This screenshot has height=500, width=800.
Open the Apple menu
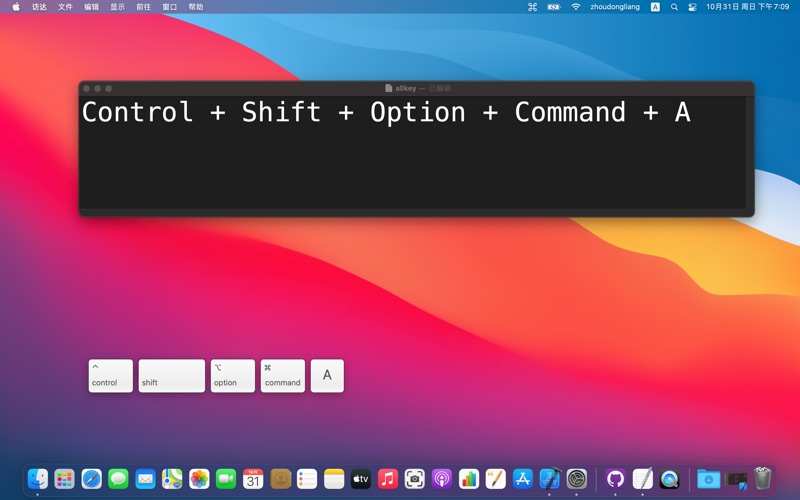[16, 7]
